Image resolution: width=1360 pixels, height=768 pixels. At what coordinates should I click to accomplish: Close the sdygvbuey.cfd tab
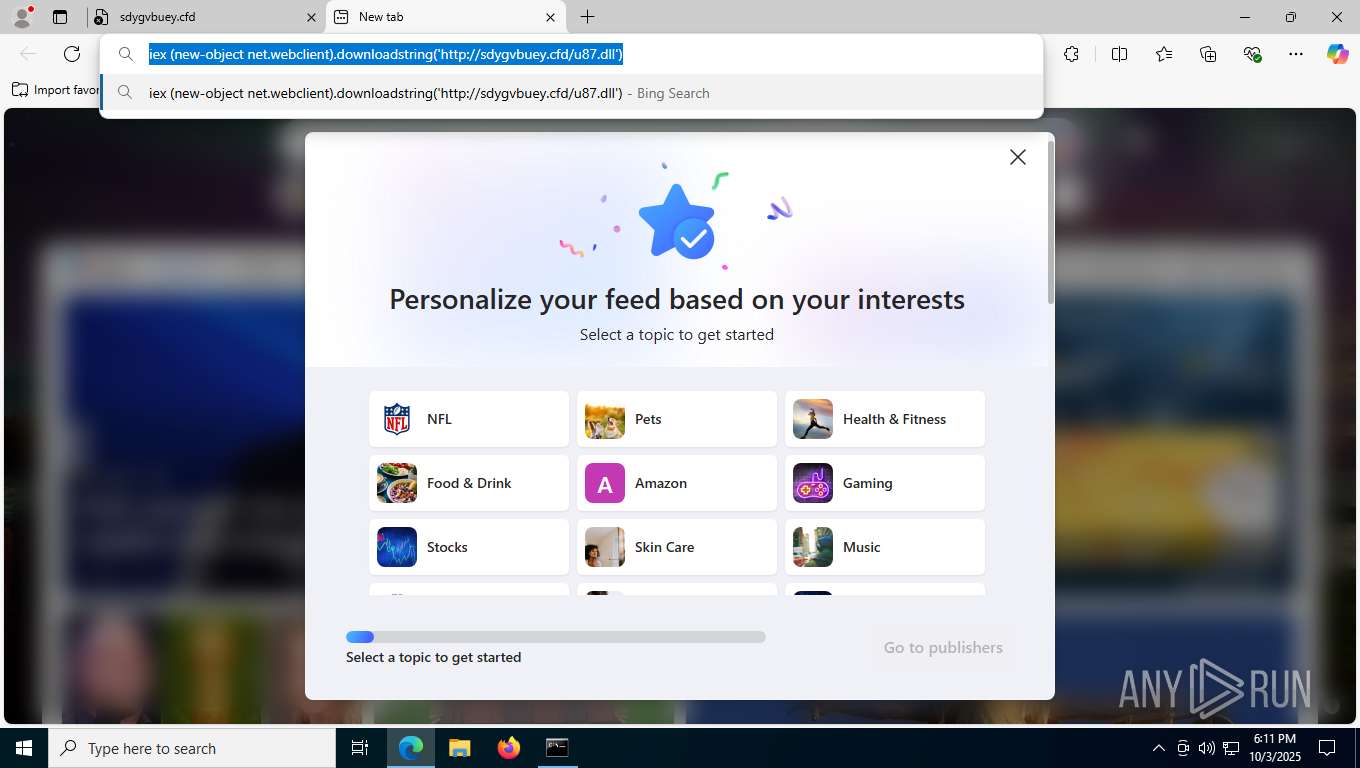point(311,17)
